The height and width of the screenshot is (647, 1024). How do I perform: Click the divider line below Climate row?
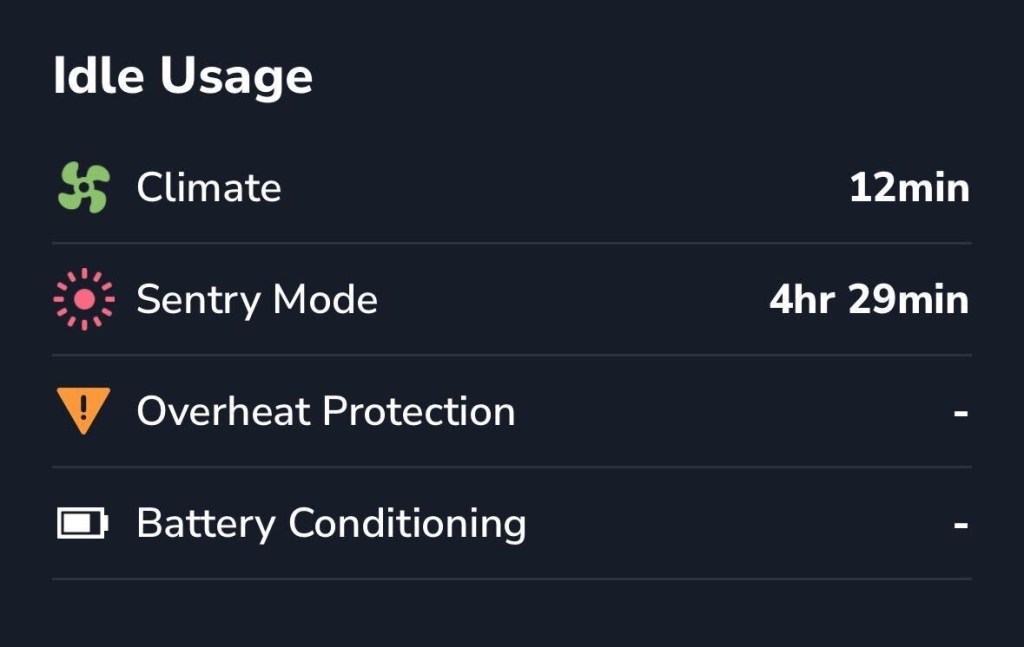(x=511, y=243)
